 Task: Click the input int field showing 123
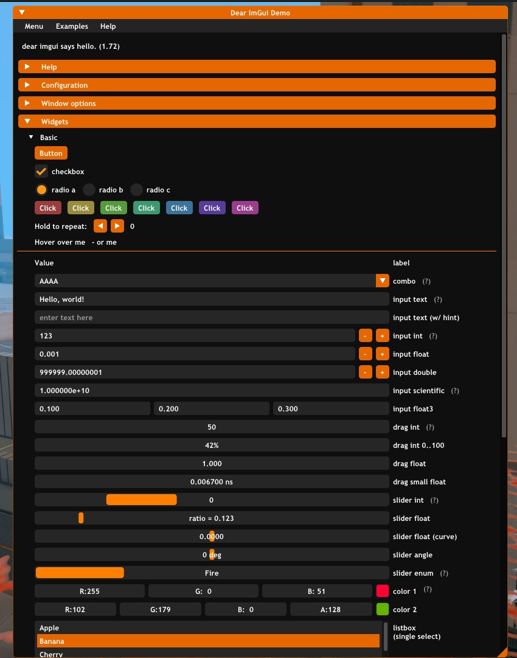point(195,336)
